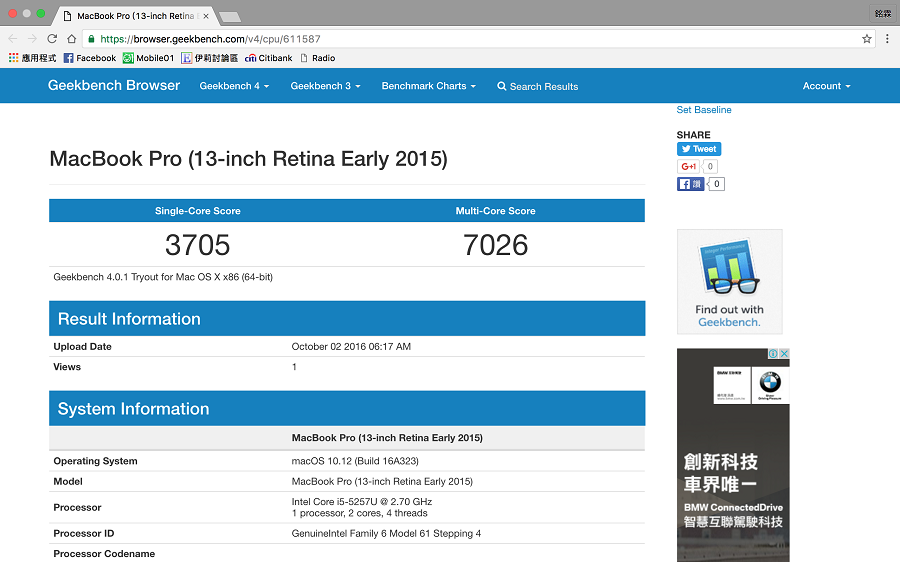Click the single-core score 3705
The width and height of the screenshot is (900, 562).
(x=197, y=245)
